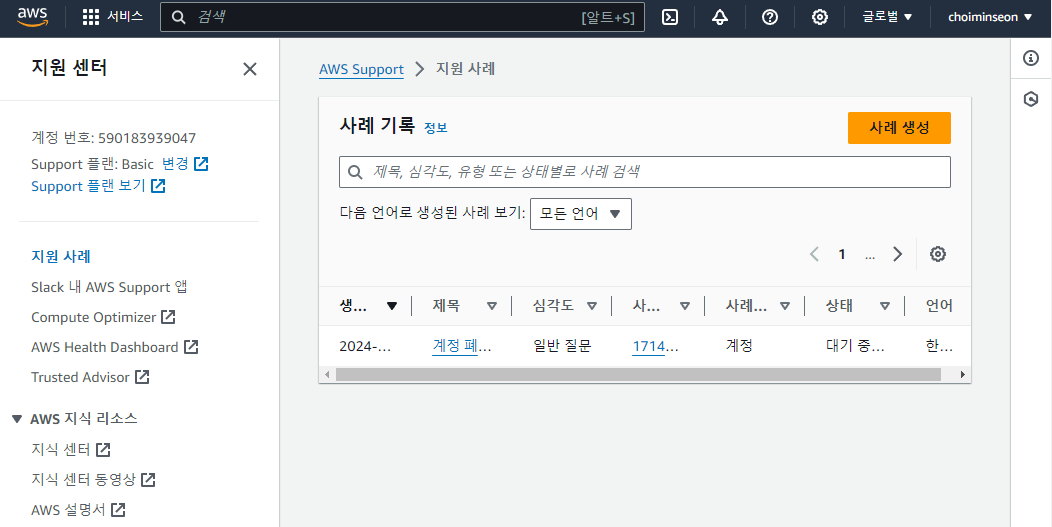Click the 지원 사례 breadcrumb text
Image resolution: width=1052 pixels, height=527 pixels.
click(x=466, y=69)
